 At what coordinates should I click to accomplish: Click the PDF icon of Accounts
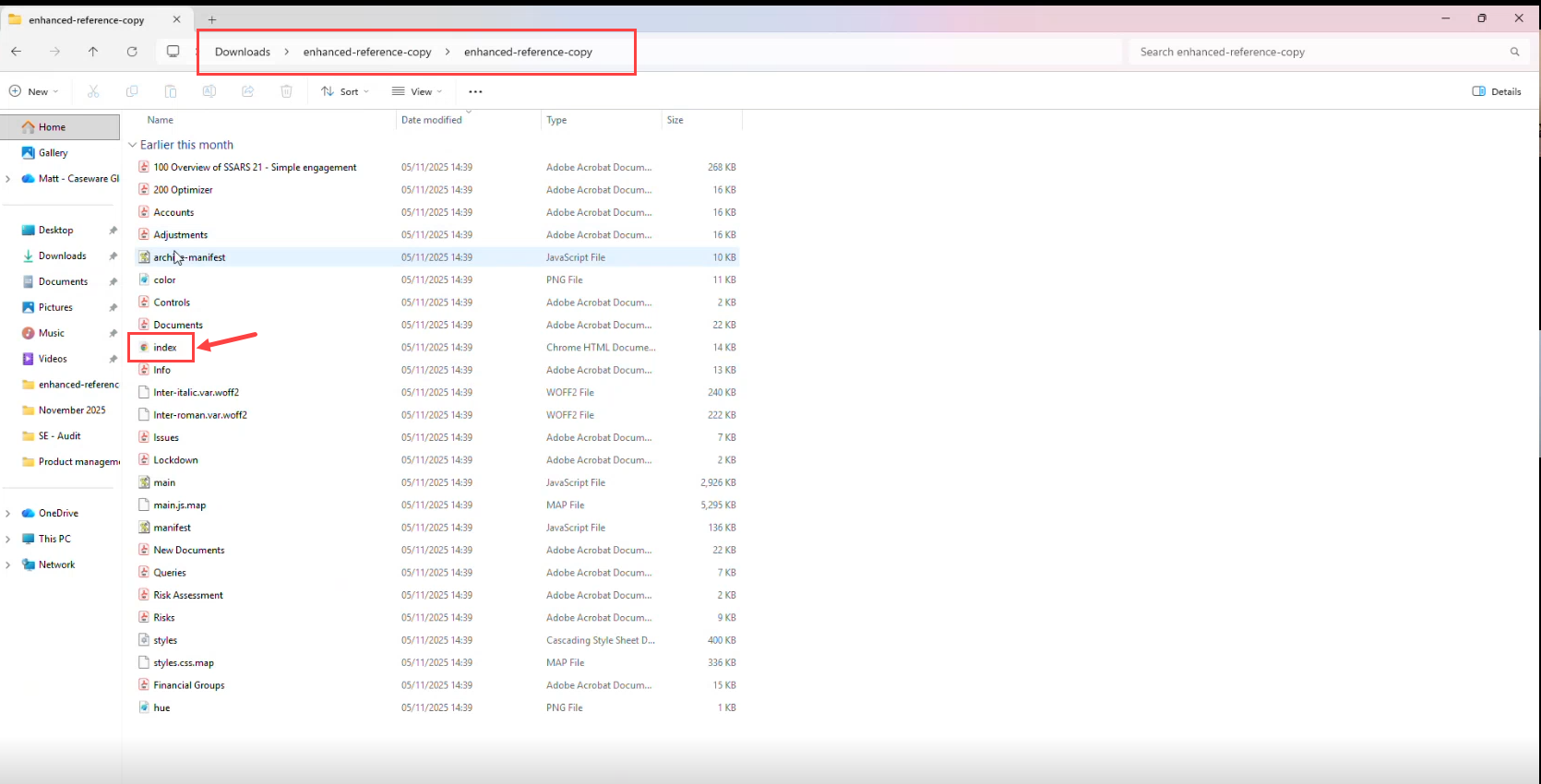click(x=144, y=212)
